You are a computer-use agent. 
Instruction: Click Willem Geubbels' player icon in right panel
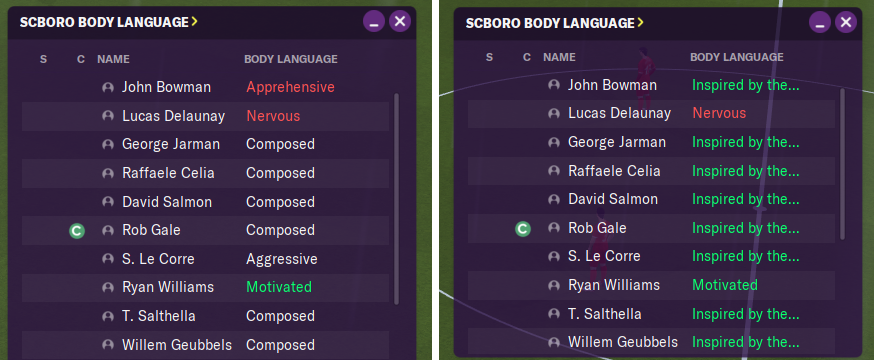[553, 342]
